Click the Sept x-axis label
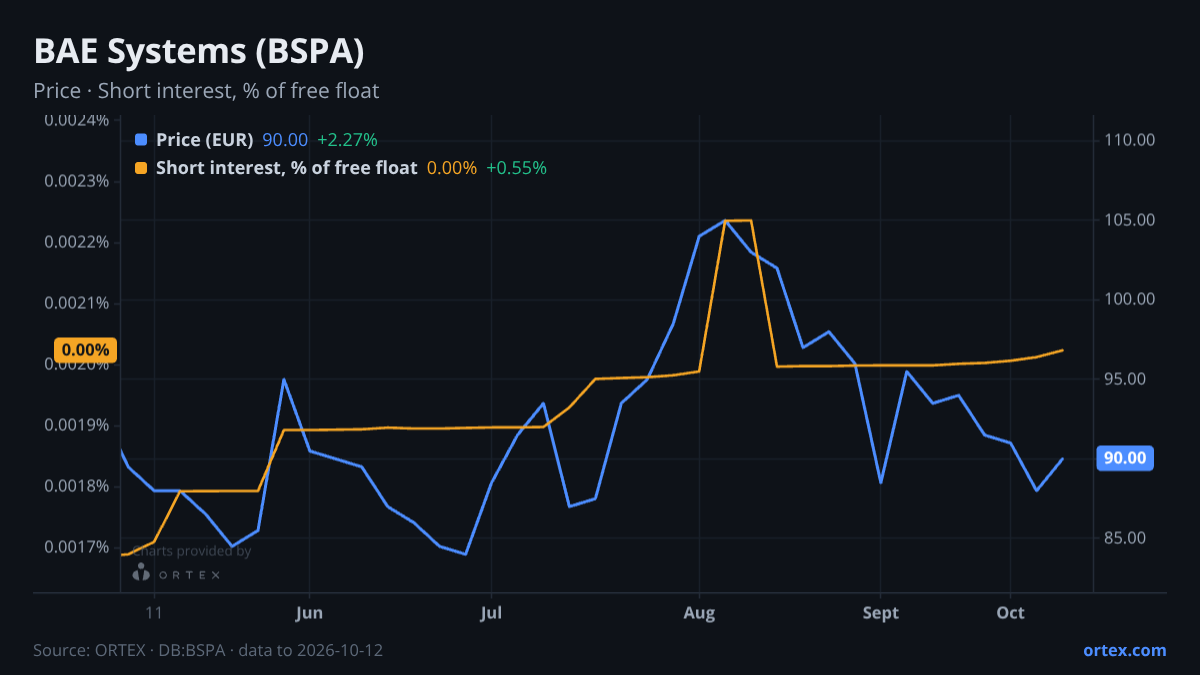 click(x=881, y=613)
